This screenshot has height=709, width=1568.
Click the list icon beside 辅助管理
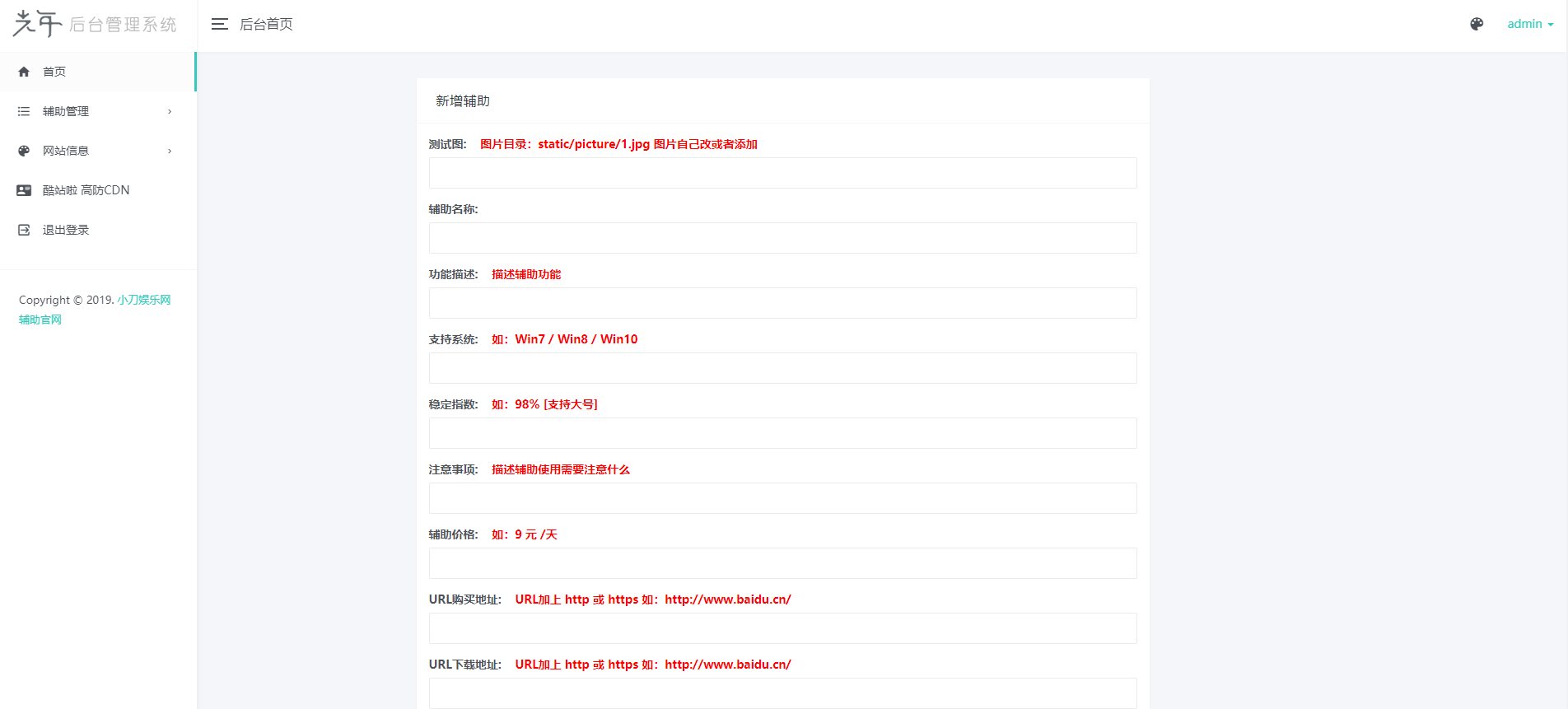coord(24,111)
